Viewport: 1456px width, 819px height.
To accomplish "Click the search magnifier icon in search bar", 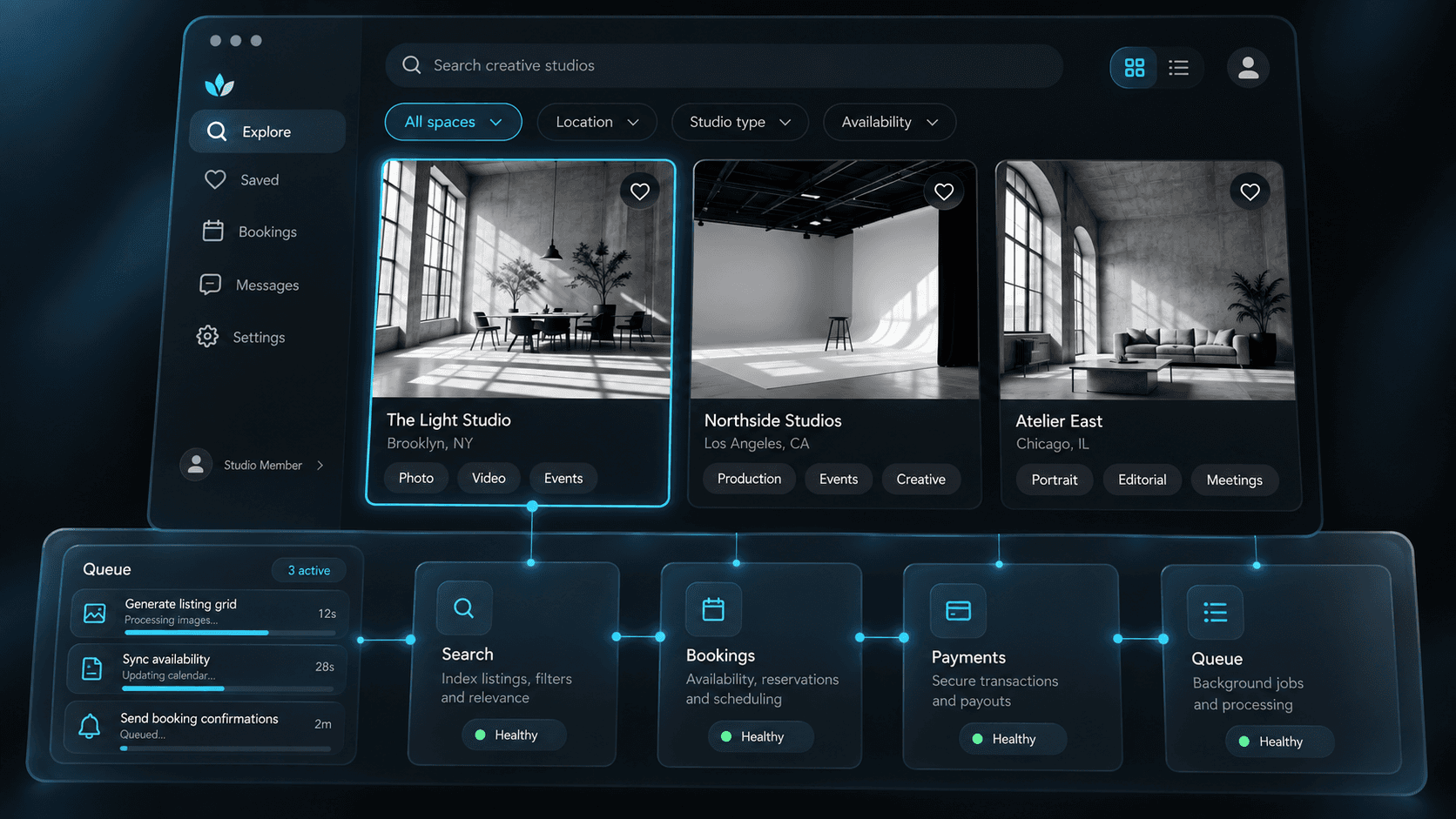I will click(x=412, y=65).
